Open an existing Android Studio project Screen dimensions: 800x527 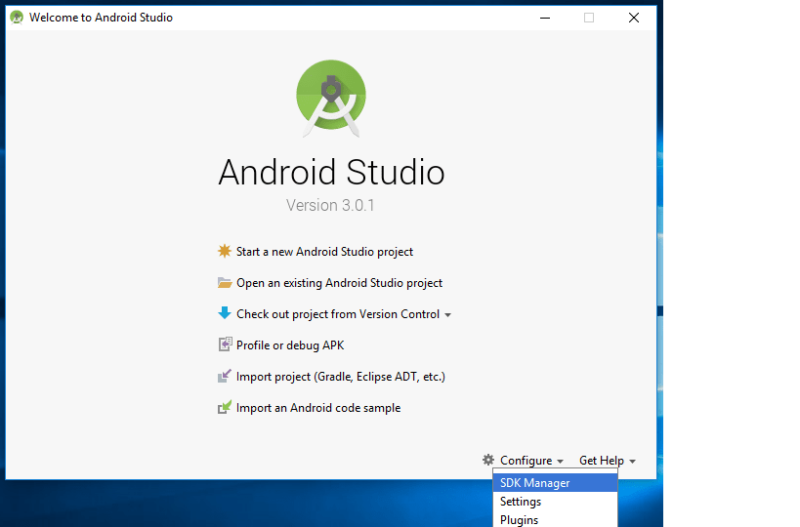pyautogui.click(x=339, y=283)
